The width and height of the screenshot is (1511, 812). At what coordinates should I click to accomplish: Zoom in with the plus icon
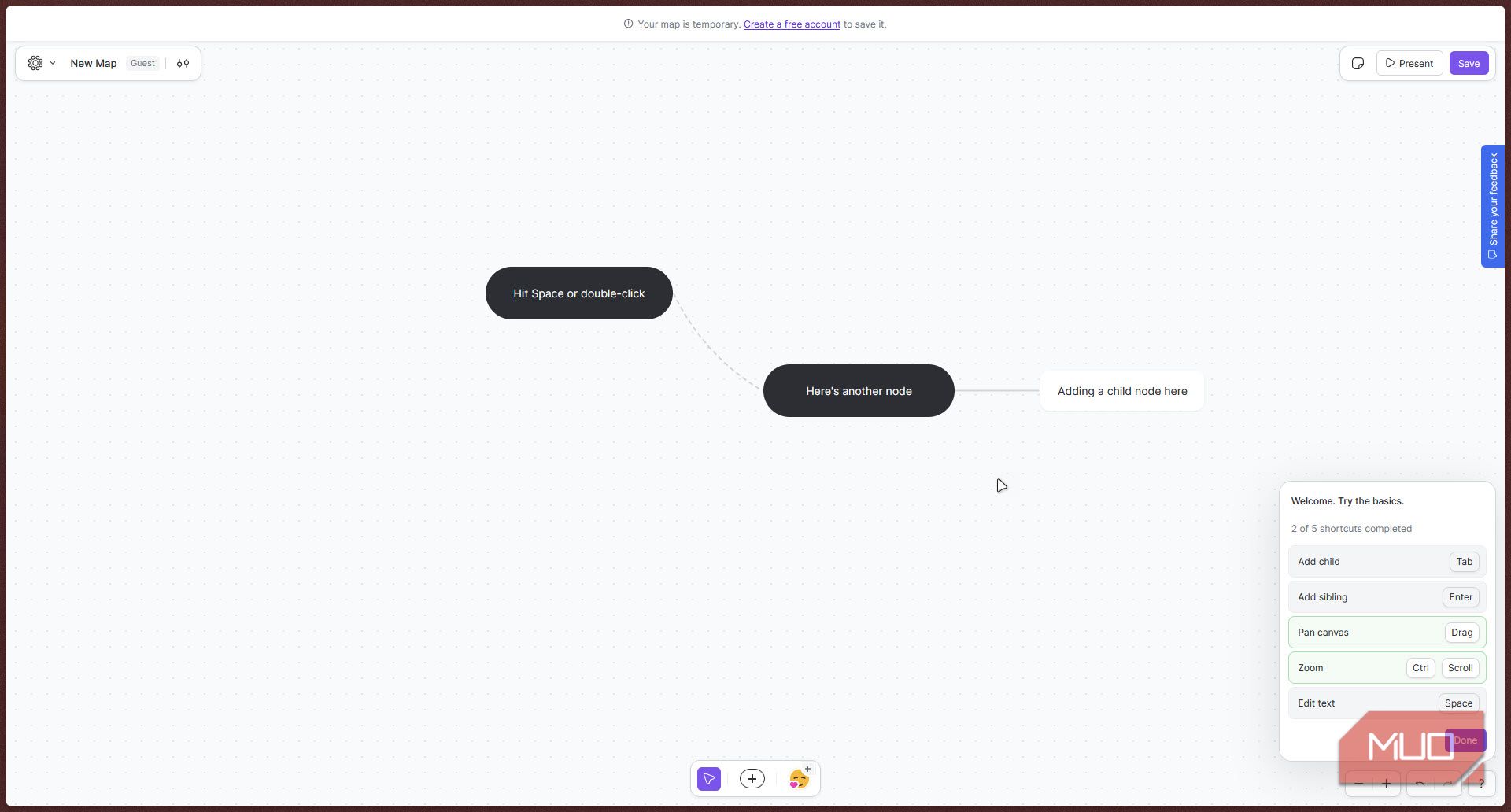(1386, 784)
